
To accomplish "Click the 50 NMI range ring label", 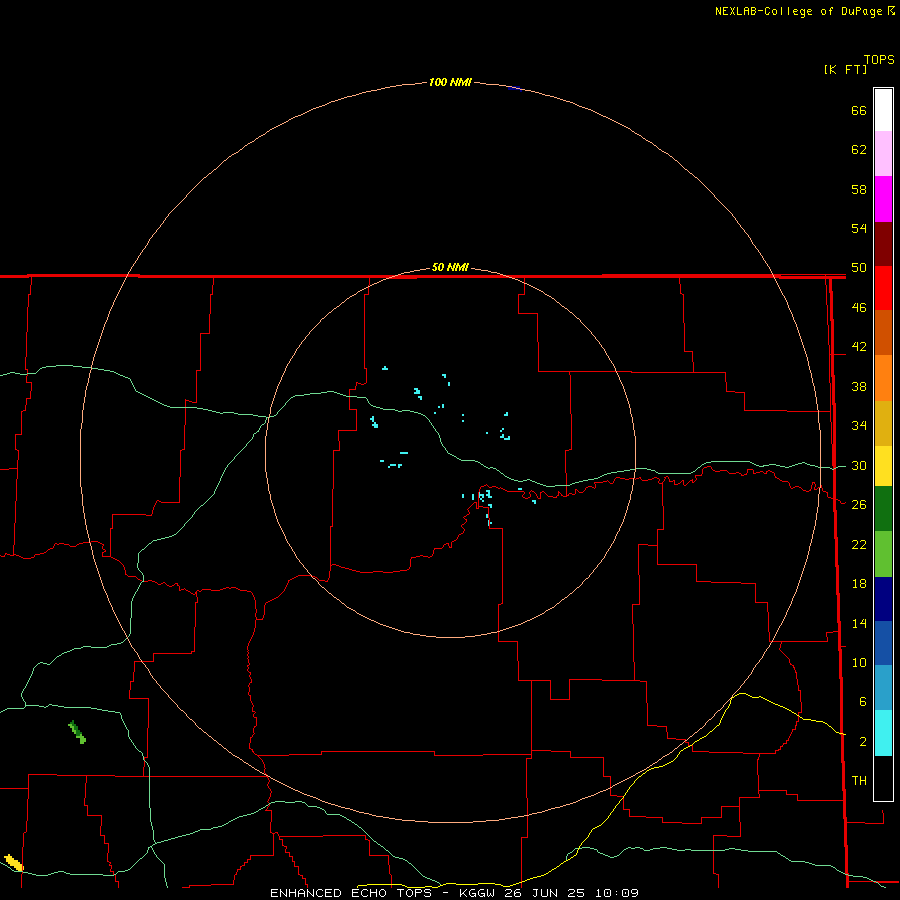I will [450, 267].
